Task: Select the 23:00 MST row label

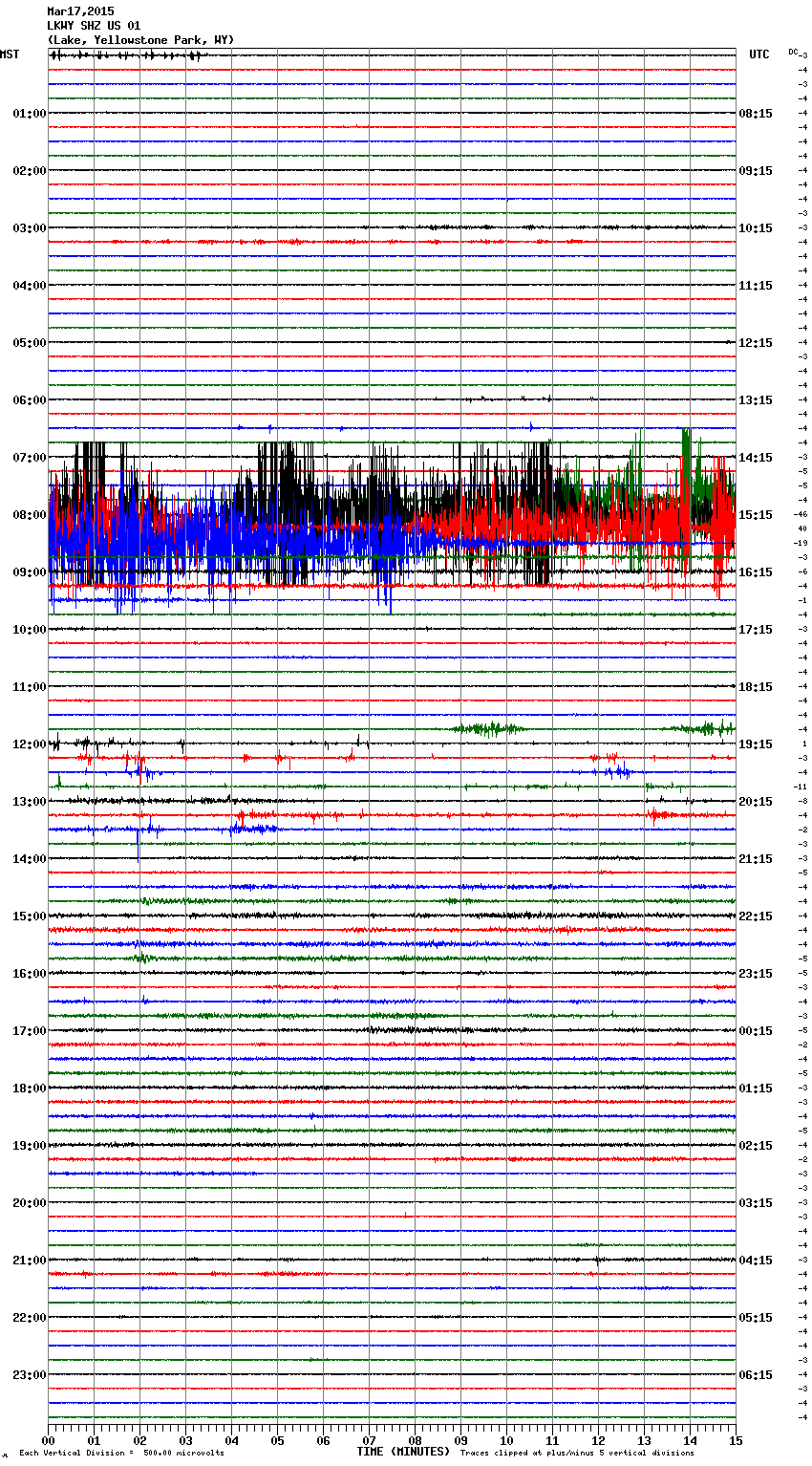Action: pyautogui.click(x=29, y=1375)
